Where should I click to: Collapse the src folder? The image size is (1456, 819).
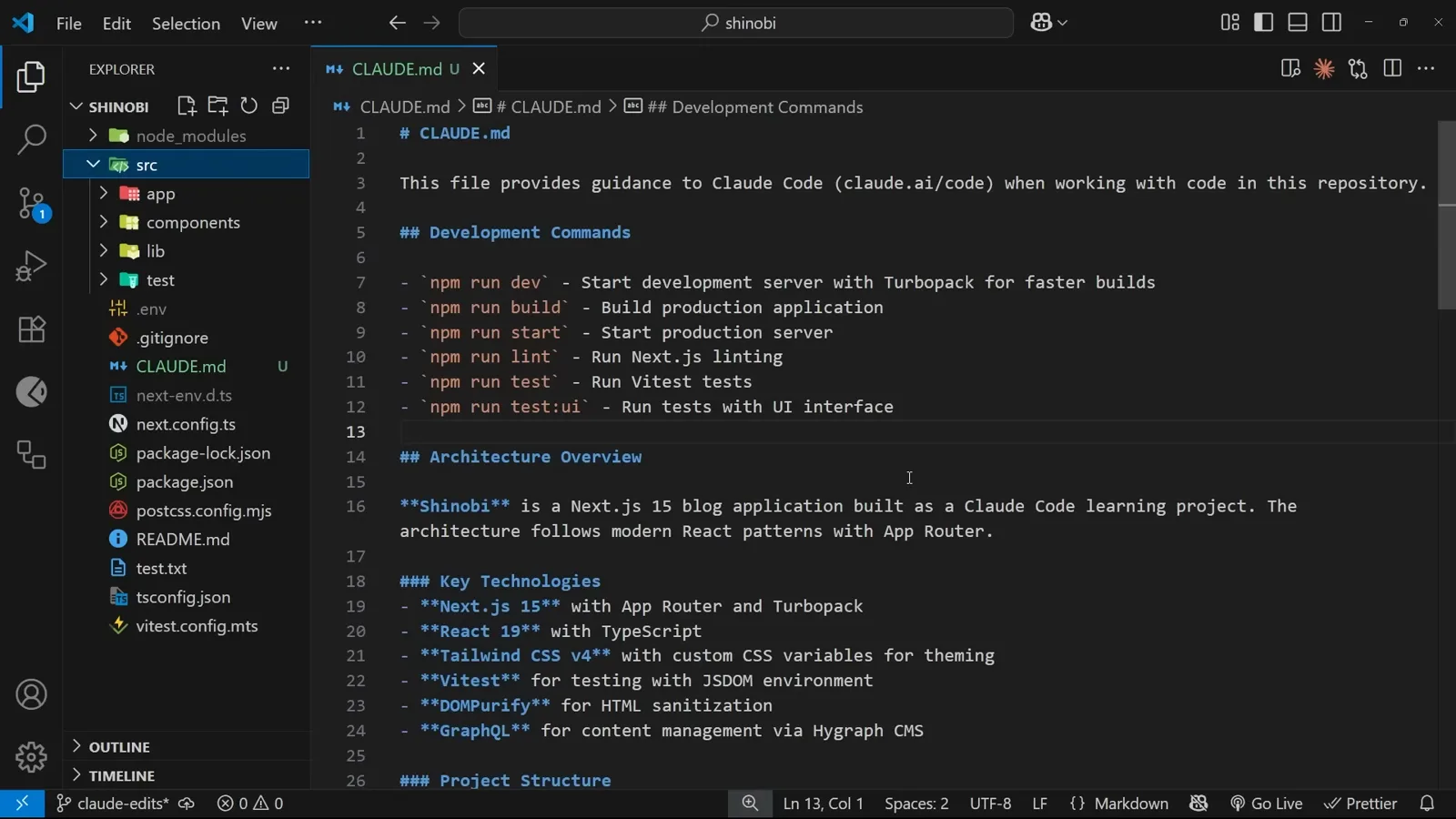[93, 165]
